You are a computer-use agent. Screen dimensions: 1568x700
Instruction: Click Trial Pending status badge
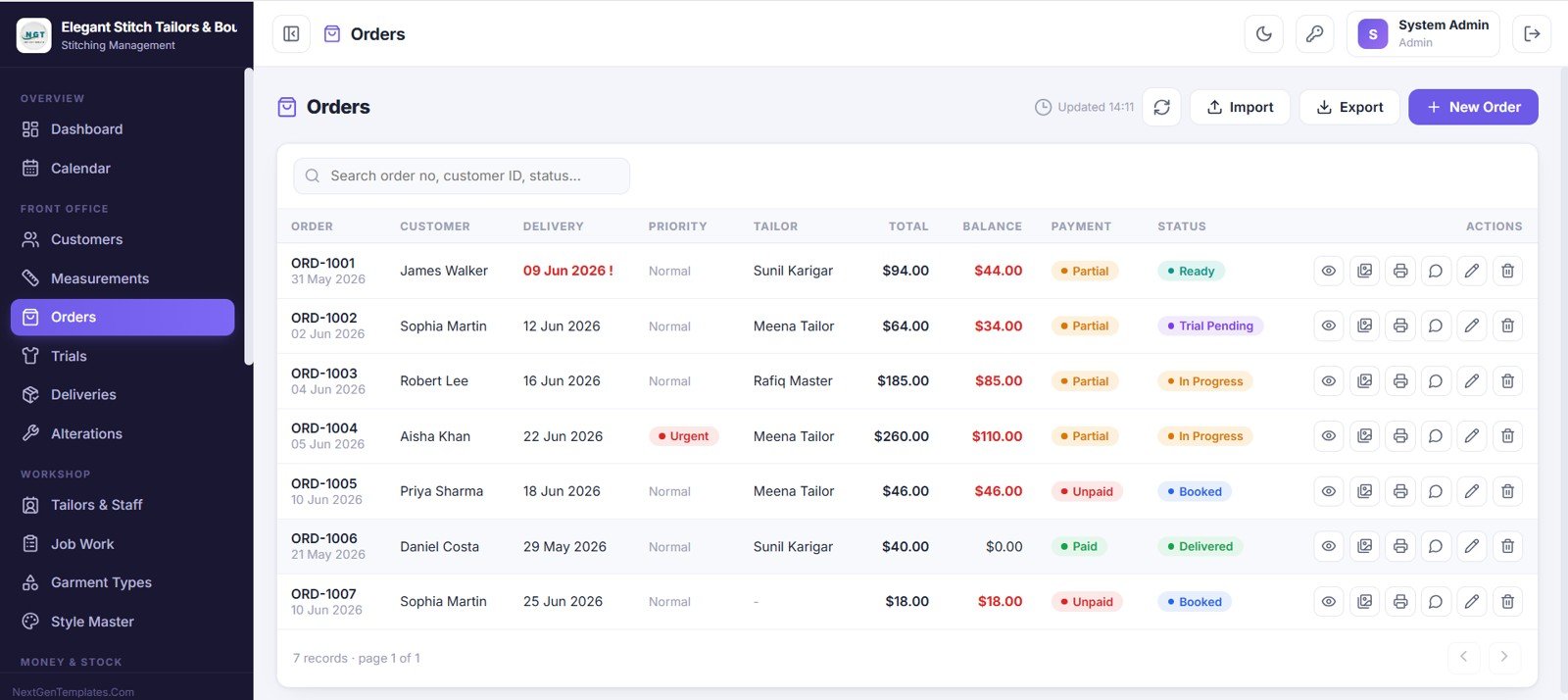click(x=1210, y=326)
